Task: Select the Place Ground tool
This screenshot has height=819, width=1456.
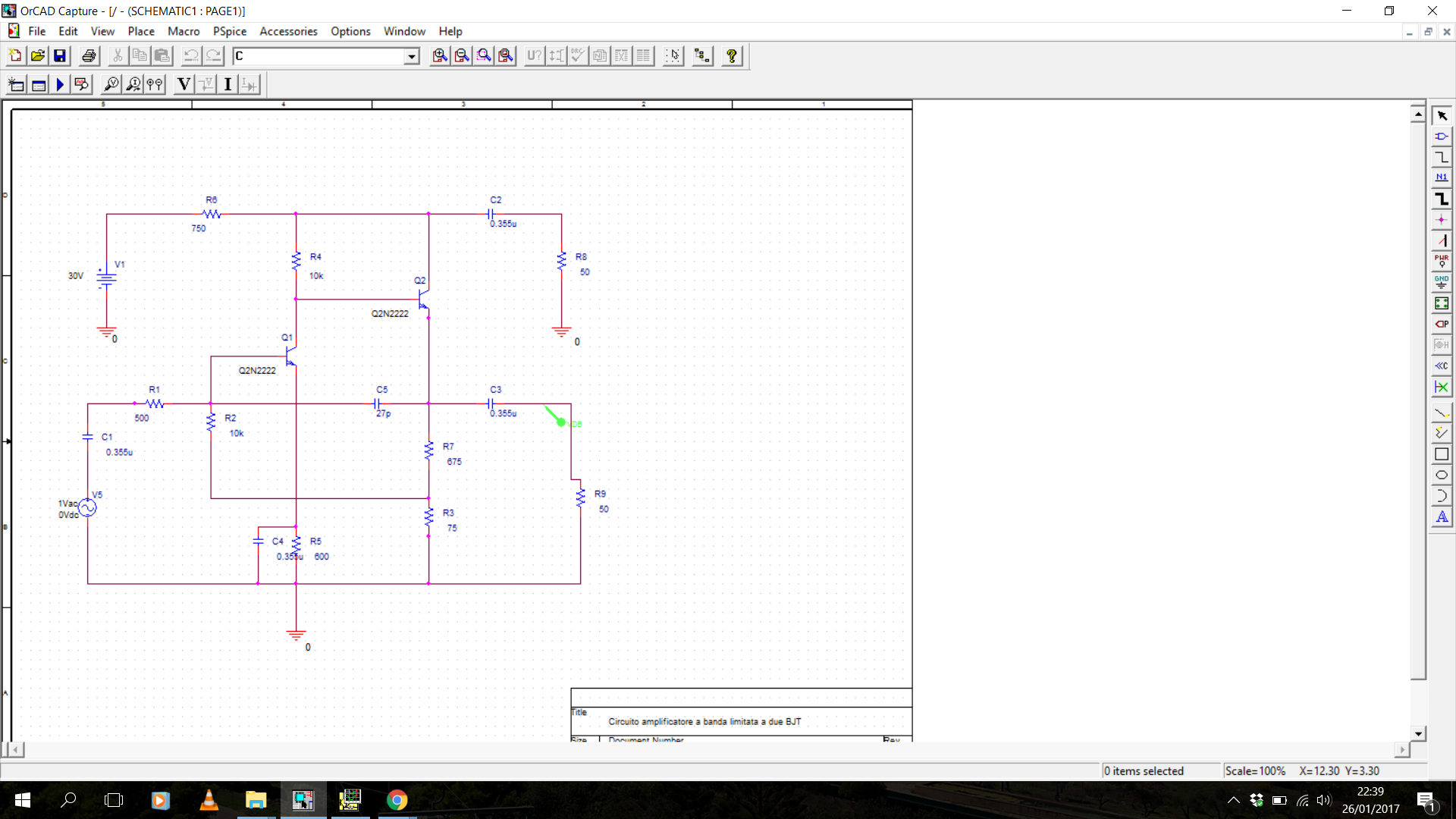Action: pyautogui.click(x=1441, y=282)
